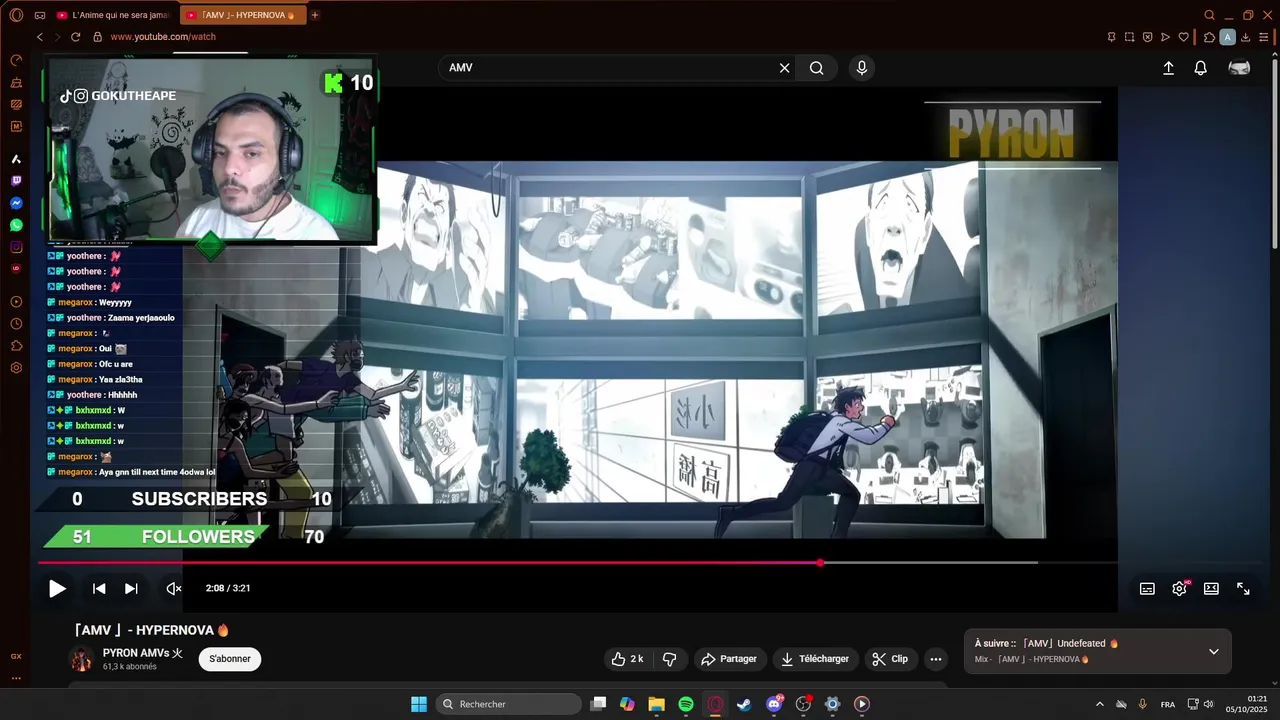Open the Opera player flow arrow icon
Screen dimensions: 1280x720
click(x=1165, y=37)
